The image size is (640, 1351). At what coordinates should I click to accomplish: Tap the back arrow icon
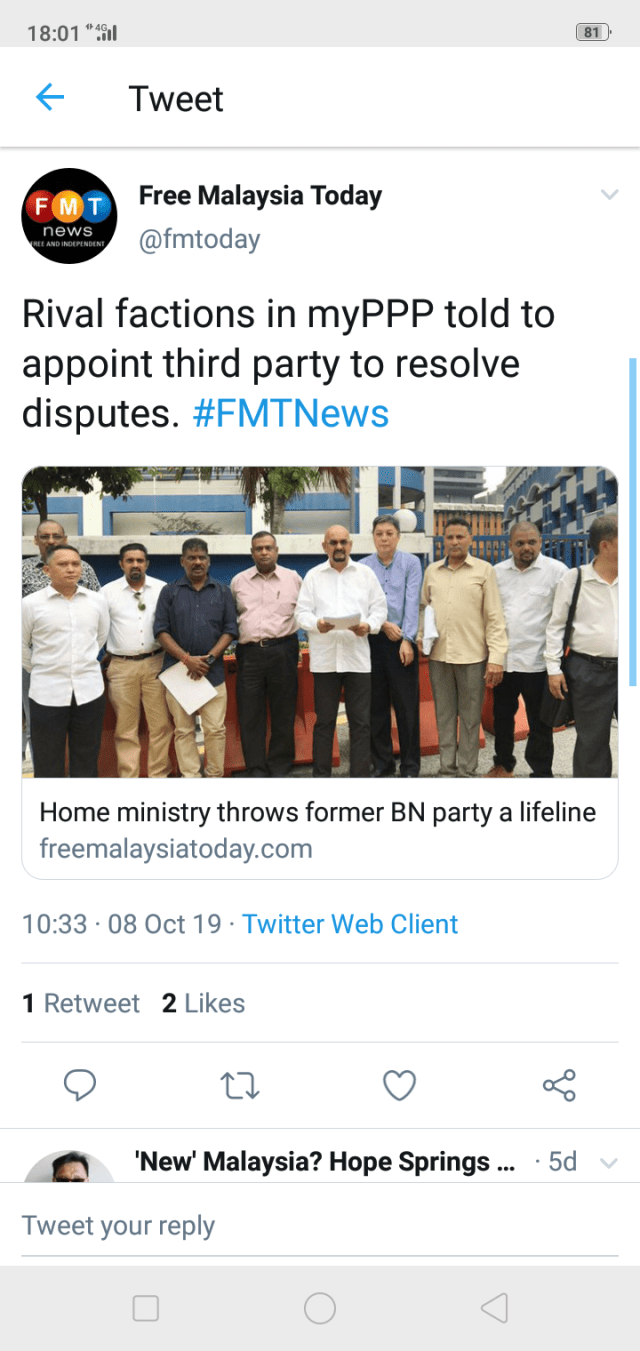[x=50, y=97]
